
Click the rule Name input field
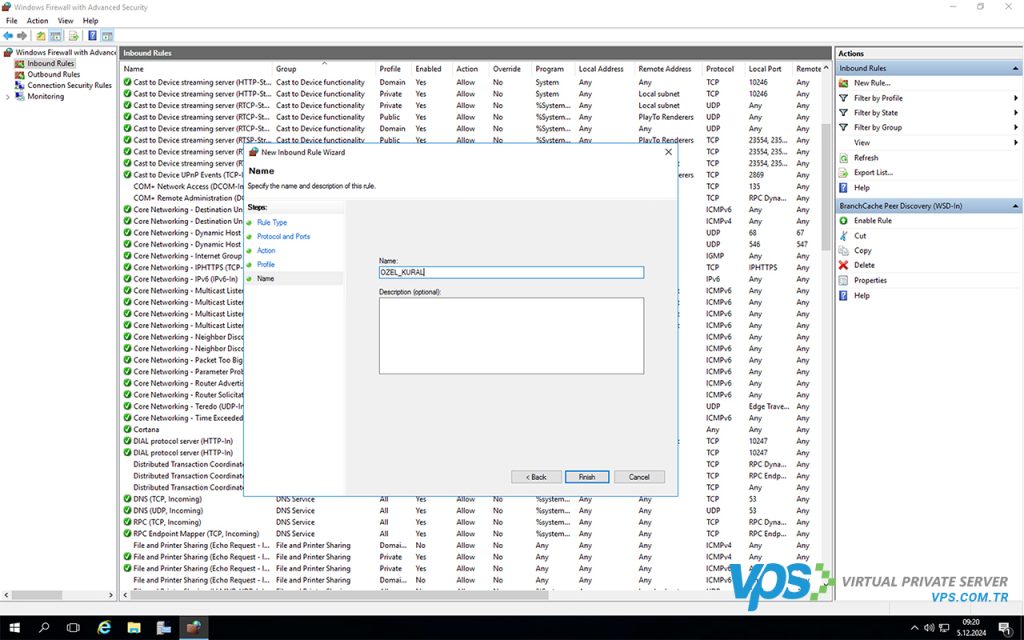tap(511, 272)
